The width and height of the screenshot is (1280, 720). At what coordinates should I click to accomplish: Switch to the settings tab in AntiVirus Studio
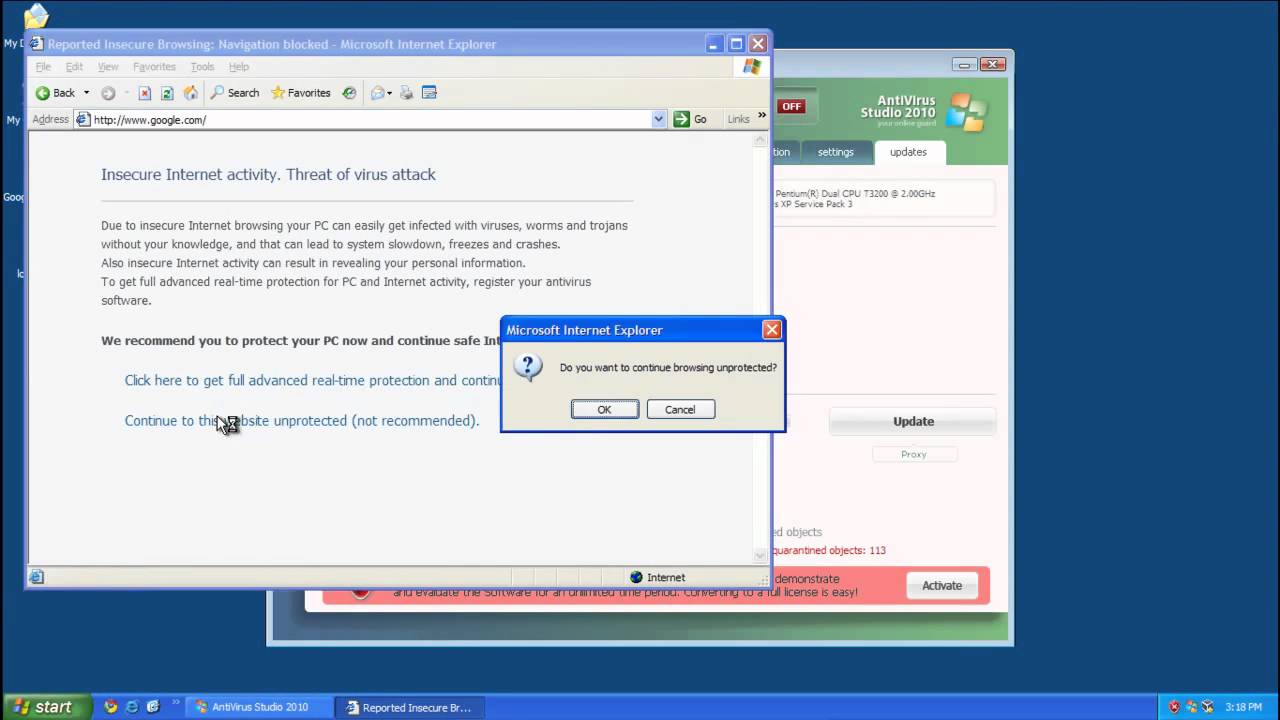835,152
